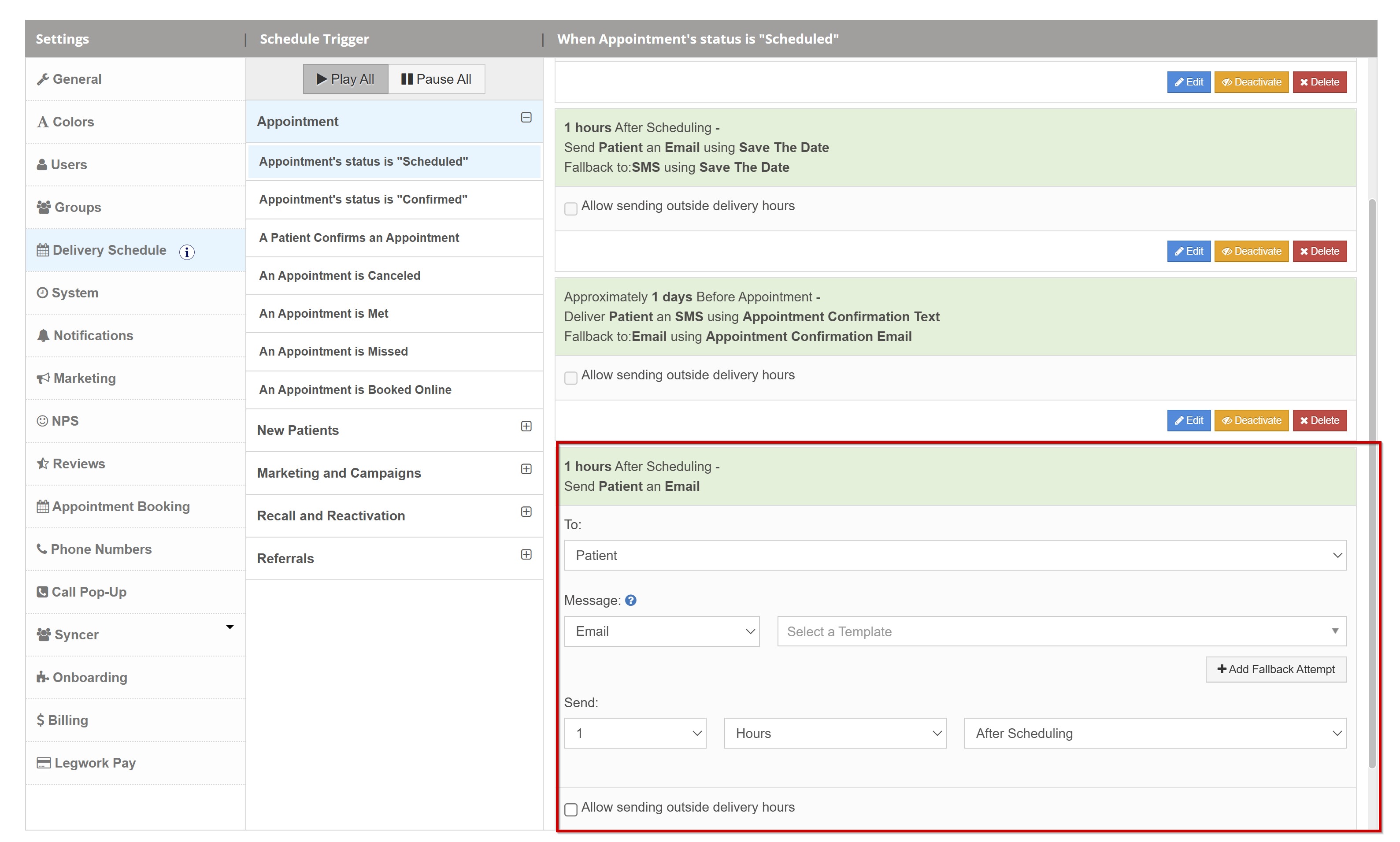Select An Appointment is Met trigger

[x=394, y=314]
